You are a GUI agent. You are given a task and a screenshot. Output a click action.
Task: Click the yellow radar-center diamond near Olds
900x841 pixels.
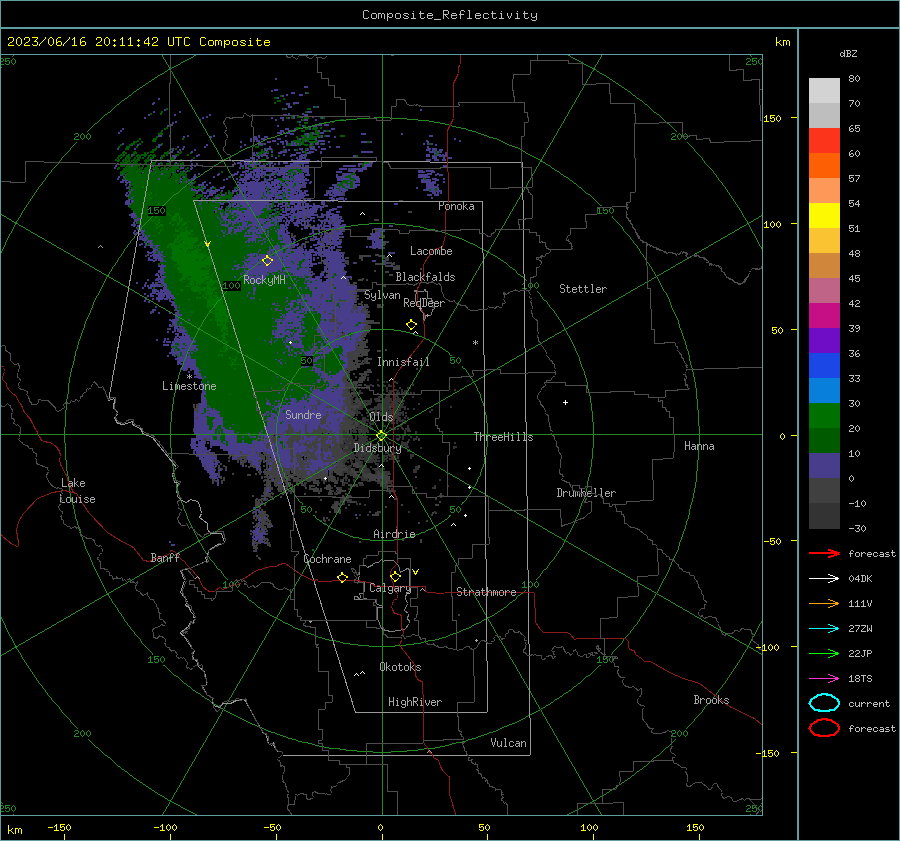[x=381, y=436]
